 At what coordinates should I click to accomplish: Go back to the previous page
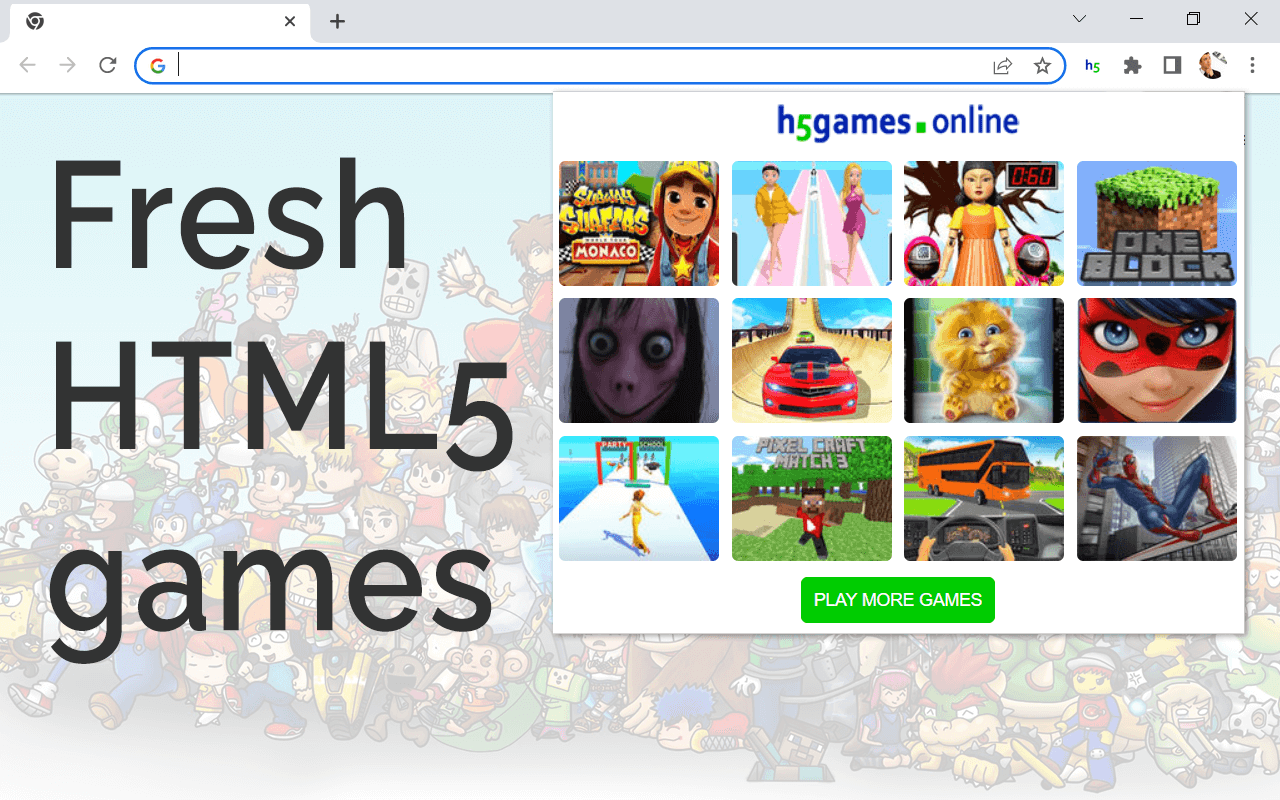pyautogui.click(x=28, y=66)
